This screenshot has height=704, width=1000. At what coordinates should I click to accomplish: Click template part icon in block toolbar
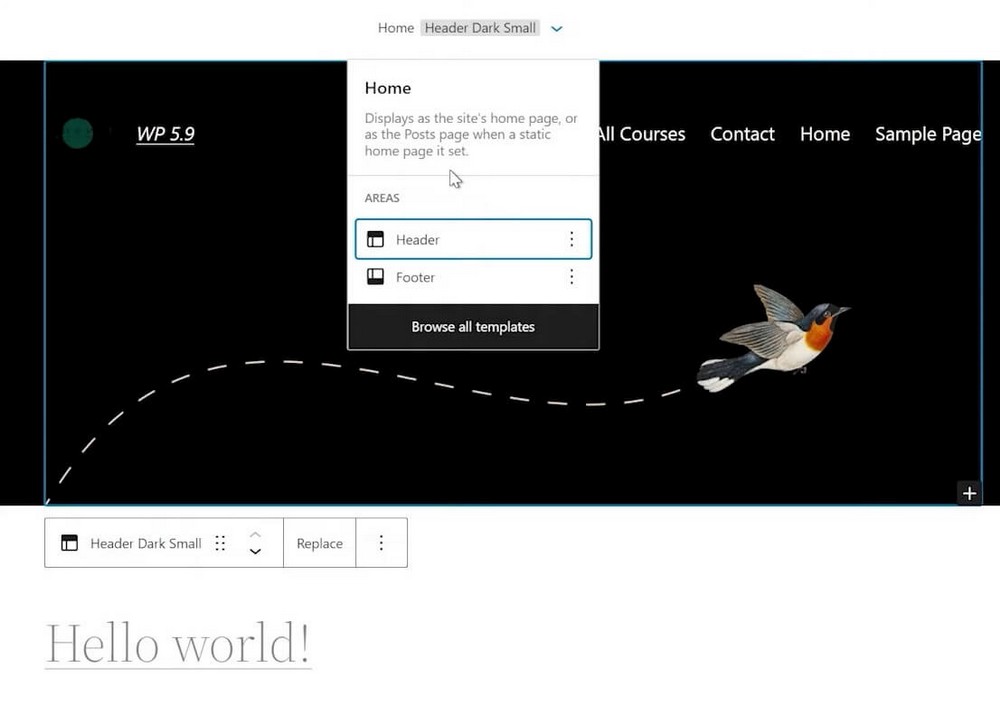coord(69,543)
